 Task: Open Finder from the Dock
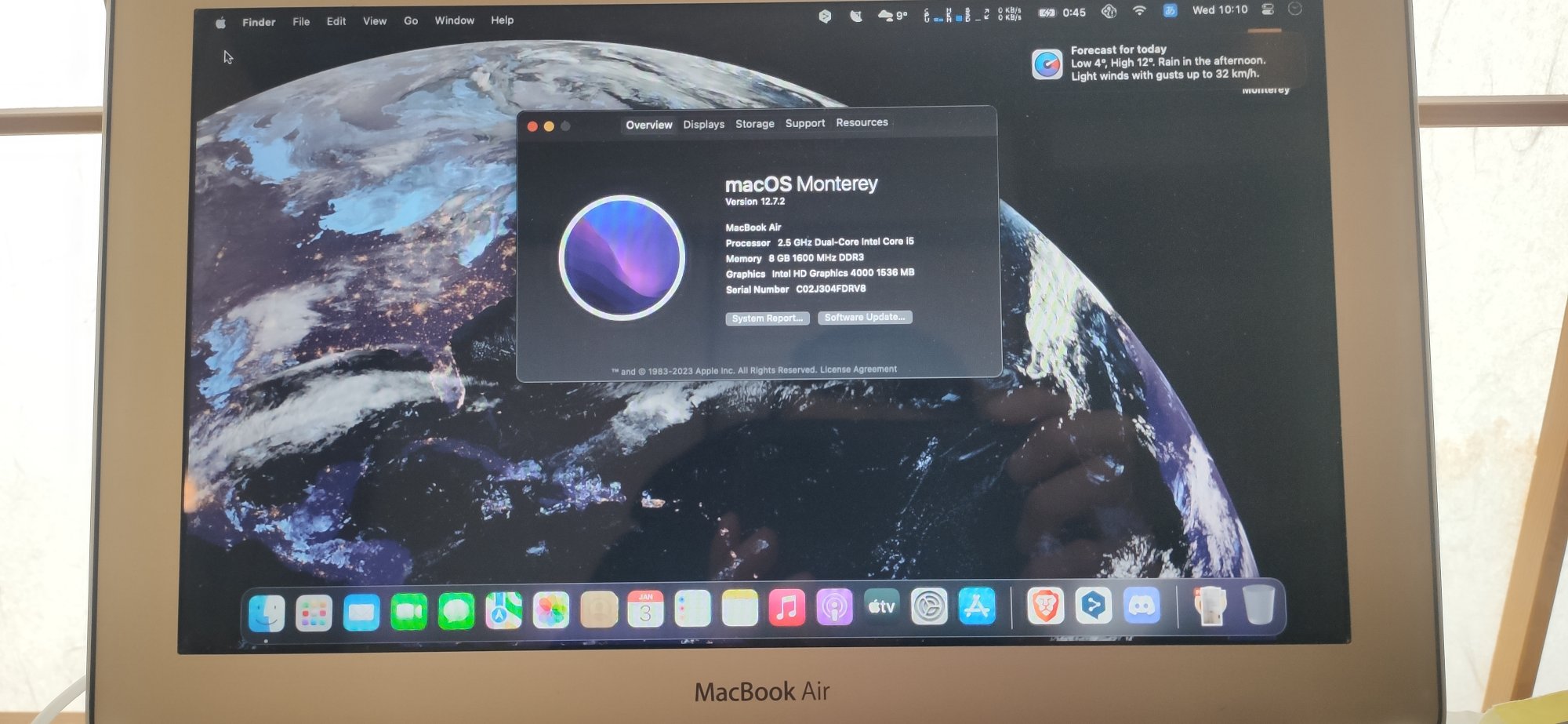[x=267, y=613]
